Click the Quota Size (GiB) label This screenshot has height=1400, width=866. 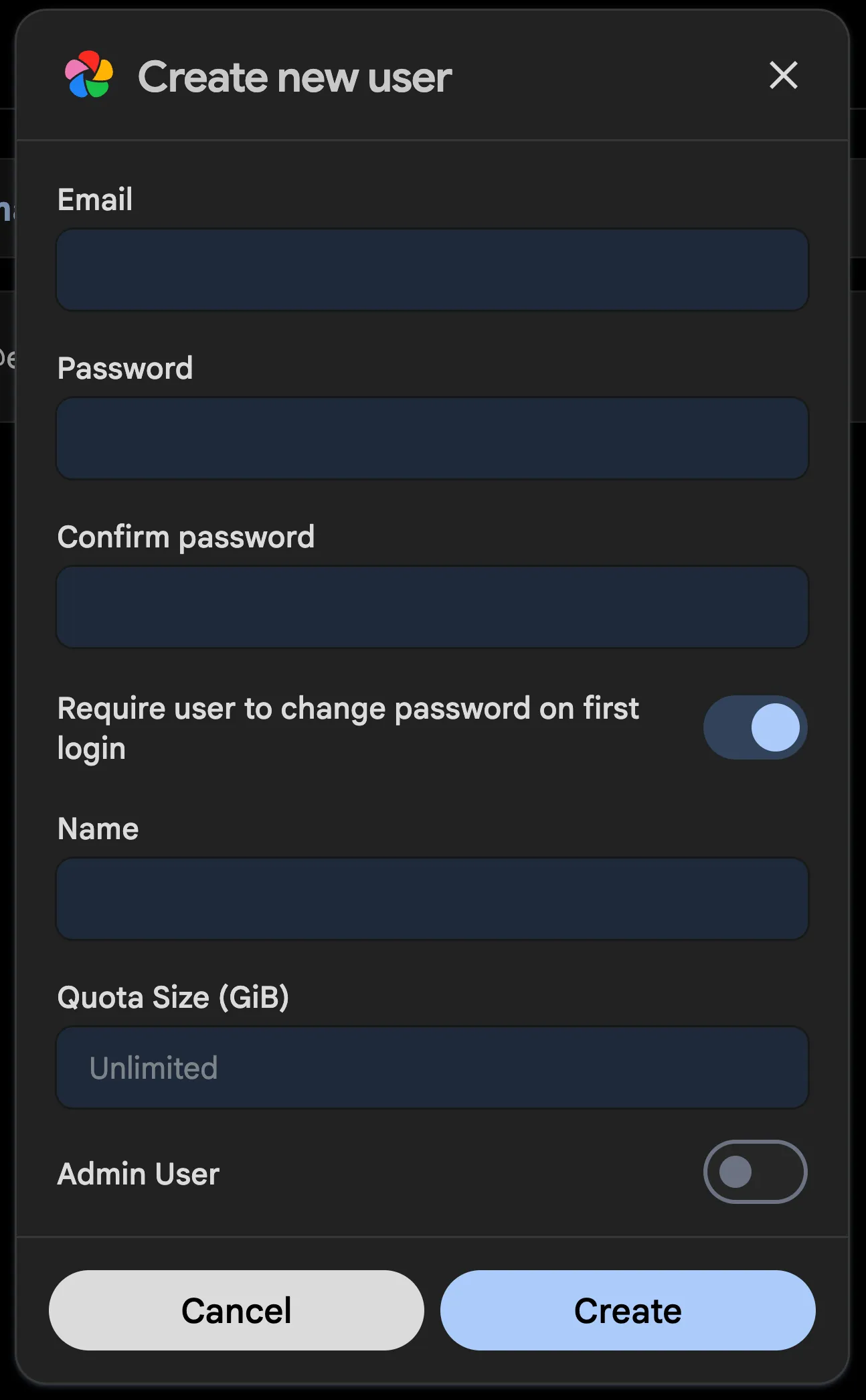coord(173,997)
